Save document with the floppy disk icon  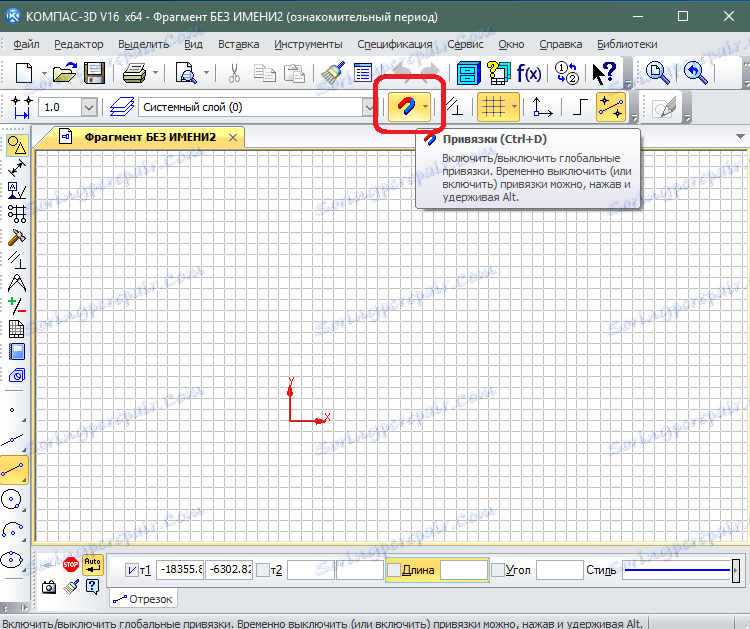click(94, 73)
